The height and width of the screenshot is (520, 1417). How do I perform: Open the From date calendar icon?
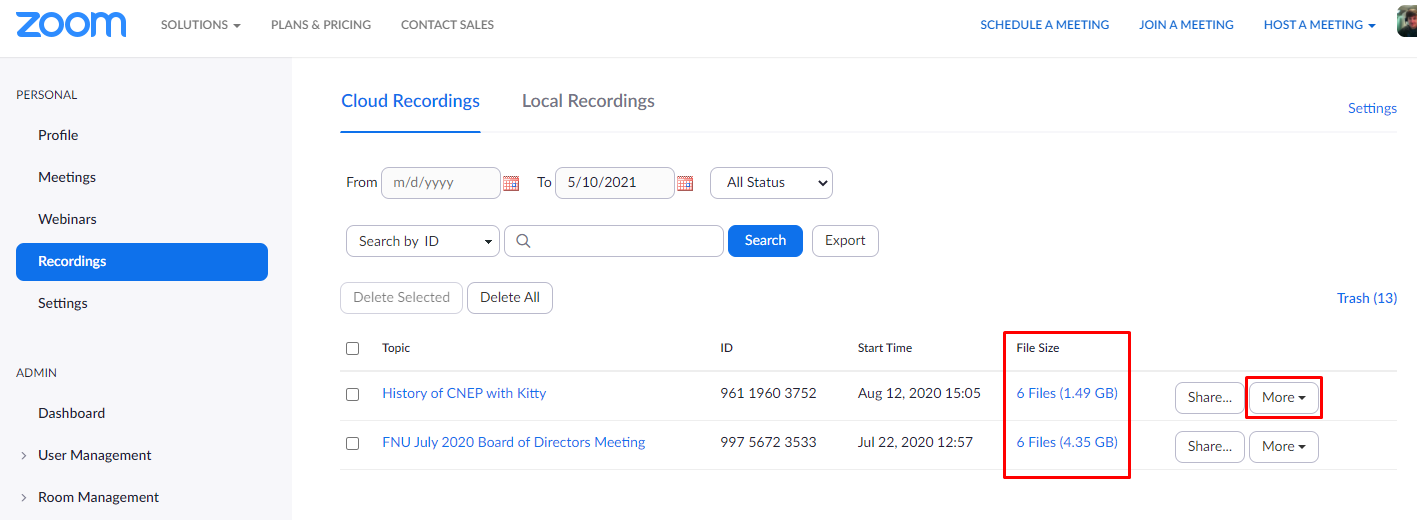point(511,183)
